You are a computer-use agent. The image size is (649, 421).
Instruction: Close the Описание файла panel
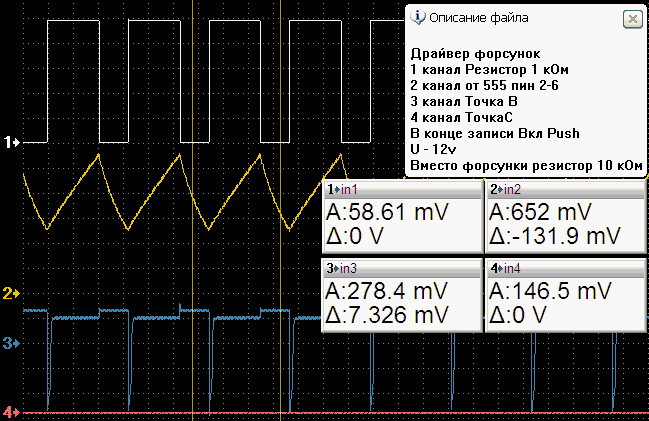pyautogui.click(x=631, y=18)
